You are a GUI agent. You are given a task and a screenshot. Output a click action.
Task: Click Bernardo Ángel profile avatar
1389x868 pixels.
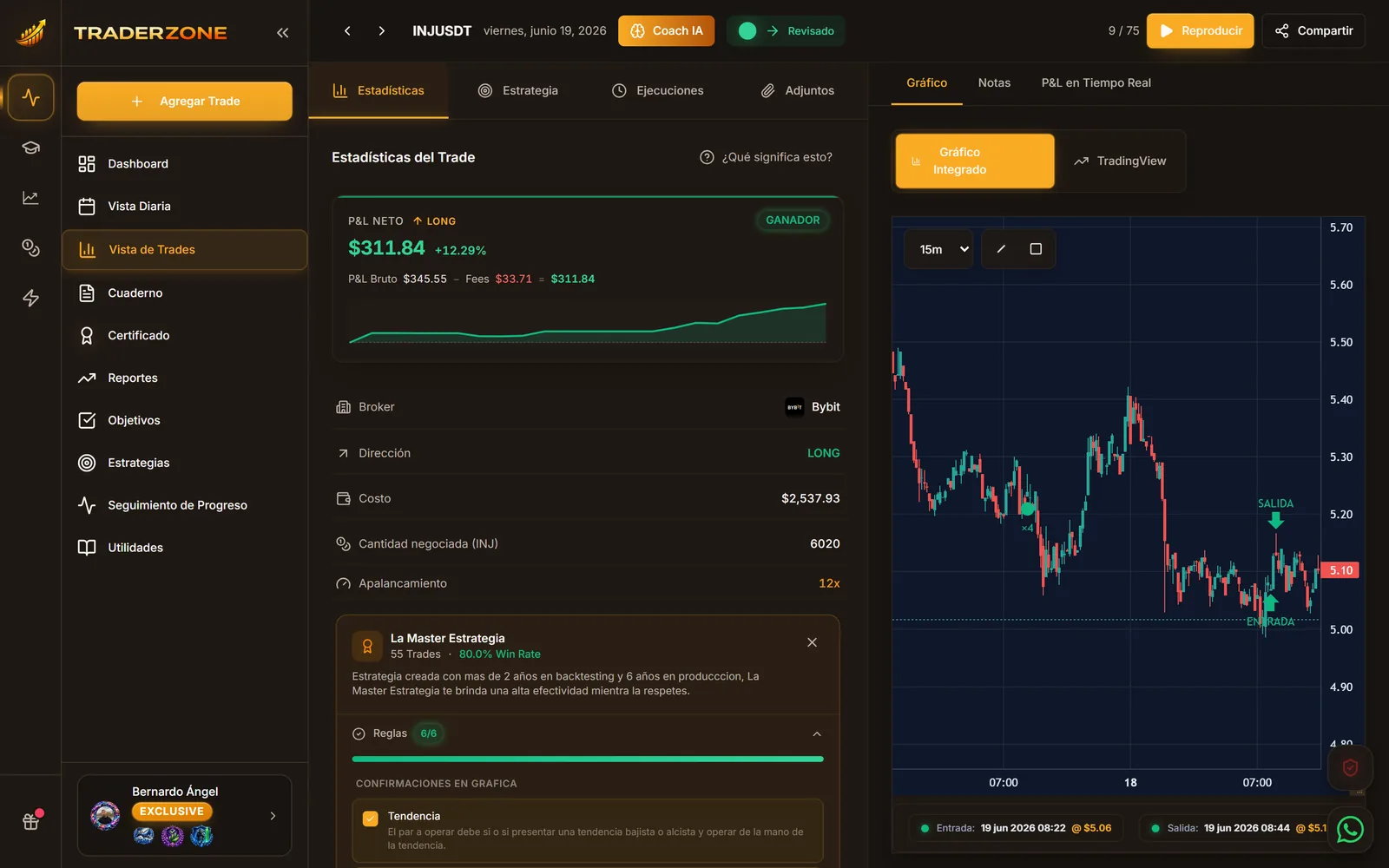[105, 816]
